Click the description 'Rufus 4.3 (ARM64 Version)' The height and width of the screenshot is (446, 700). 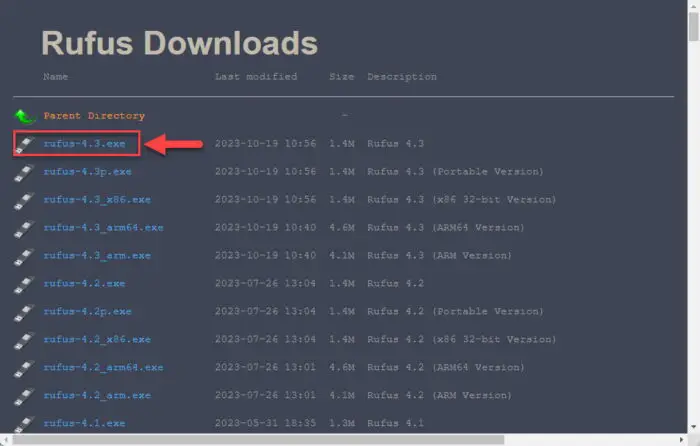446,228
